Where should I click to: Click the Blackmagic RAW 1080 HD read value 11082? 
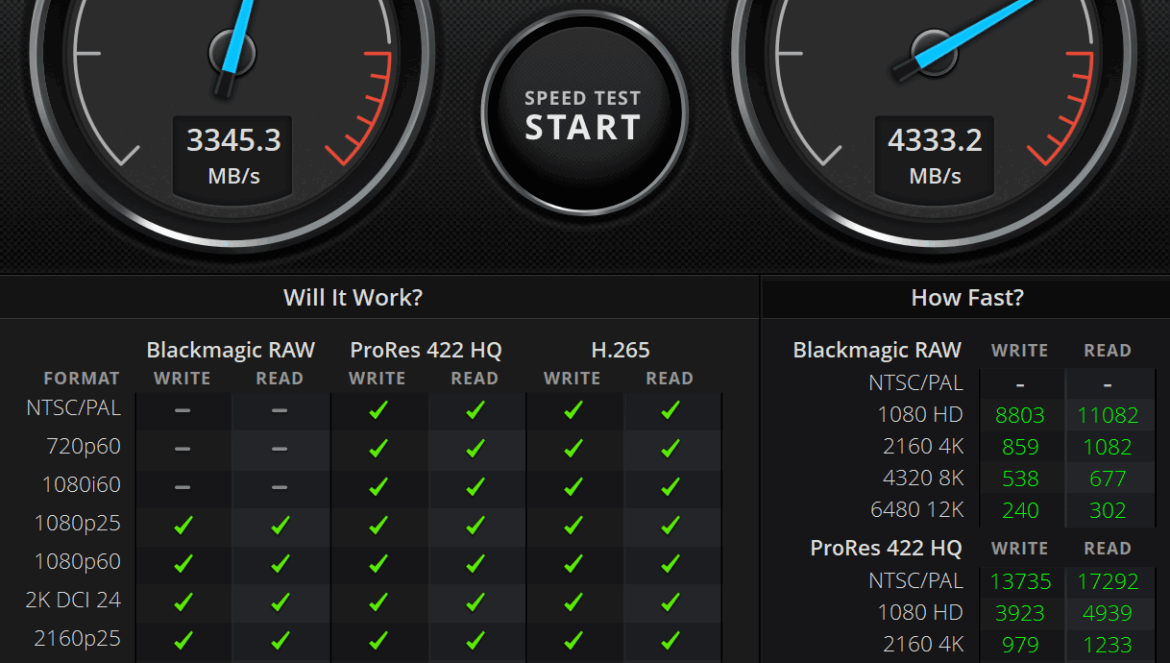coord(1107,415)
